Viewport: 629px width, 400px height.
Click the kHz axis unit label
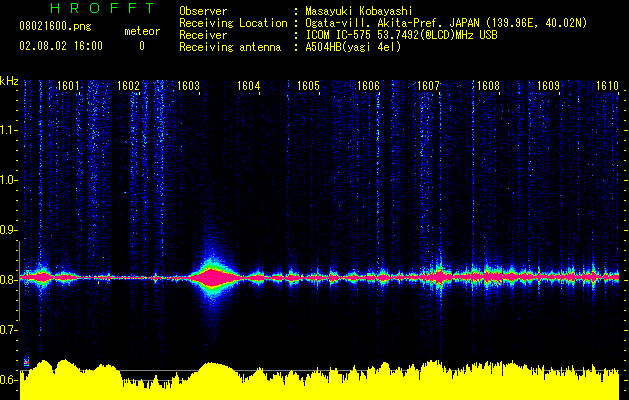coord(9,81)
